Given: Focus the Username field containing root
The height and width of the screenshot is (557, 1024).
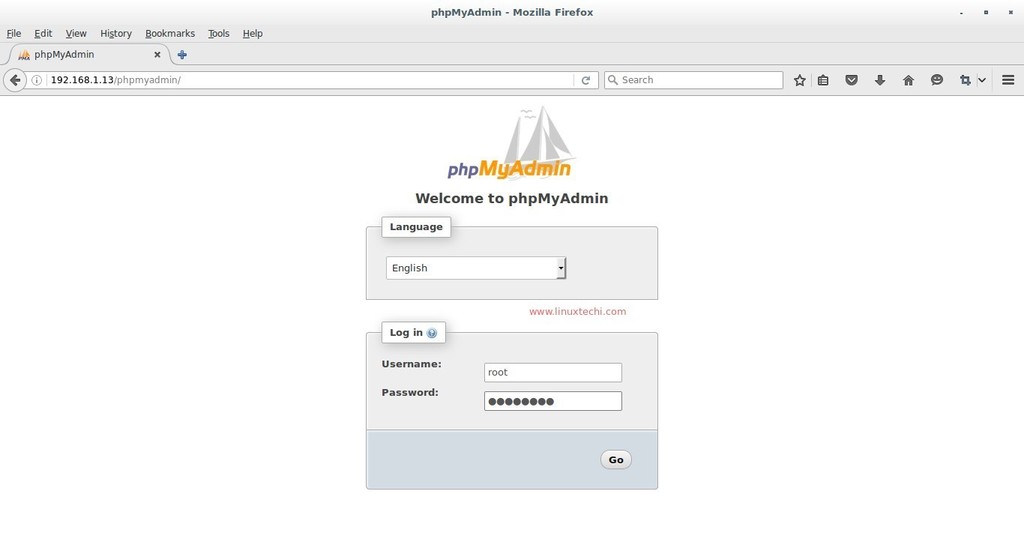Looking at the screenshot, I should [x=553, y=373].
